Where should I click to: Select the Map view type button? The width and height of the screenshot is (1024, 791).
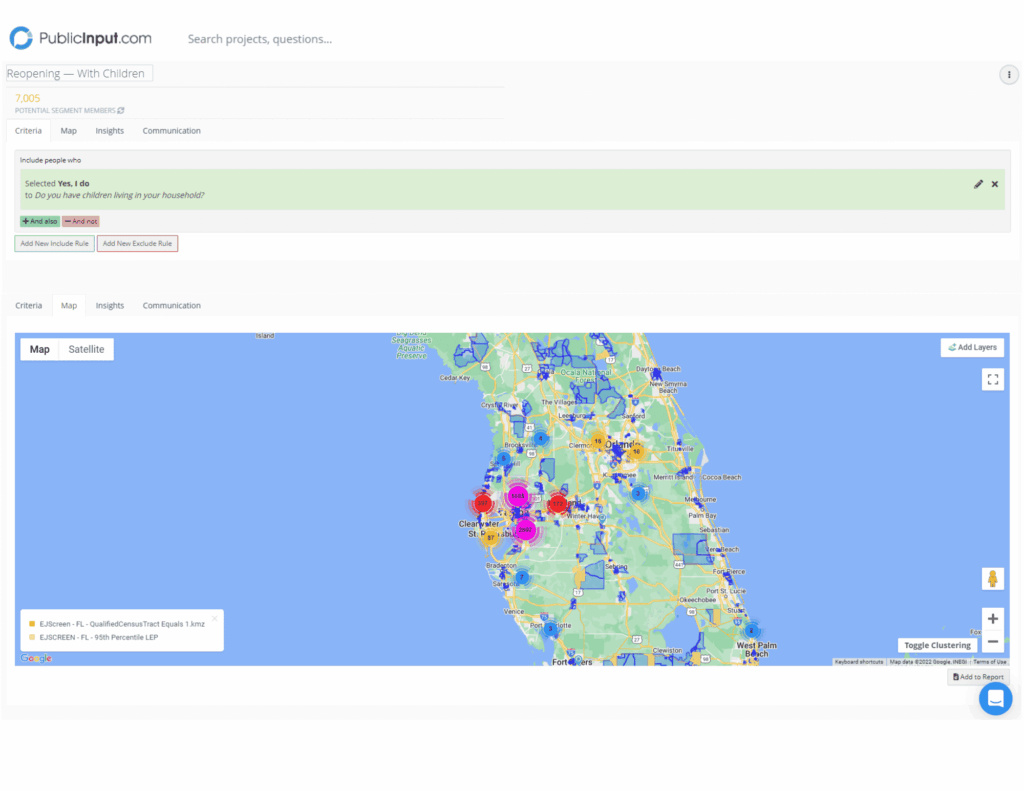tap(40, 349)
